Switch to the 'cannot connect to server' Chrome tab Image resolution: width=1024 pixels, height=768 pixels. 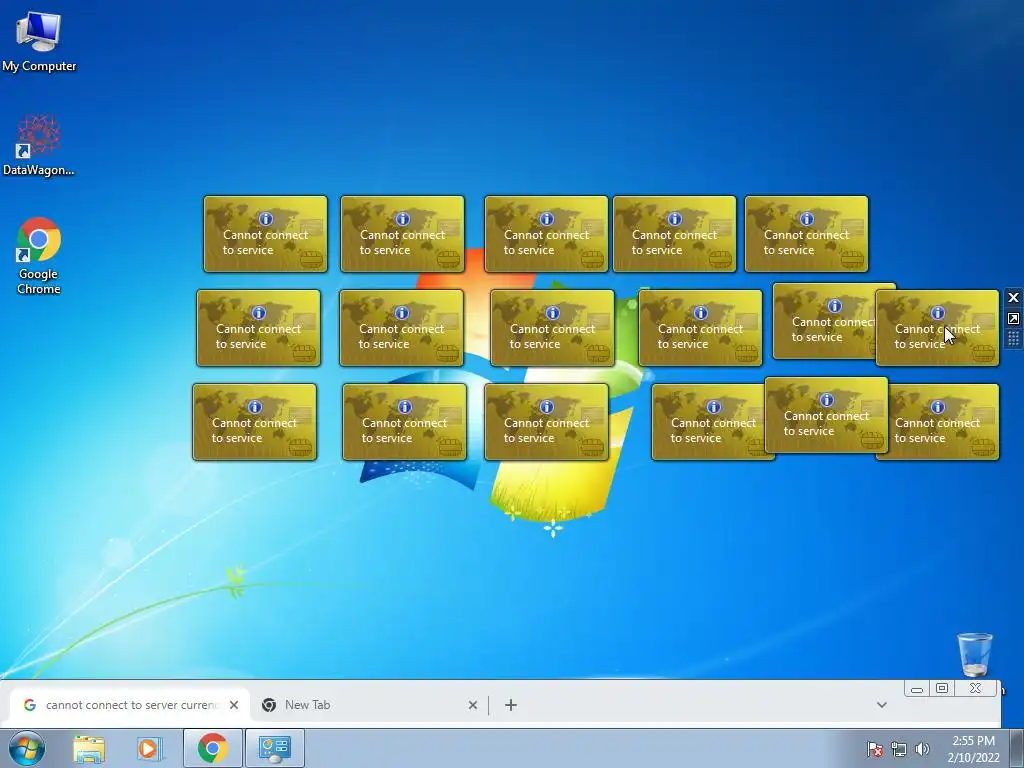tap(129, 705)
